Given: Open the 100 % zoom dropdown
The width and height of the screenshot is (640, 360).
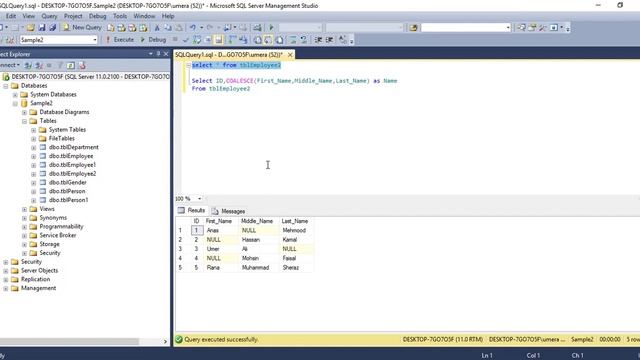Looking at the screenshot, I should point(200,199).
